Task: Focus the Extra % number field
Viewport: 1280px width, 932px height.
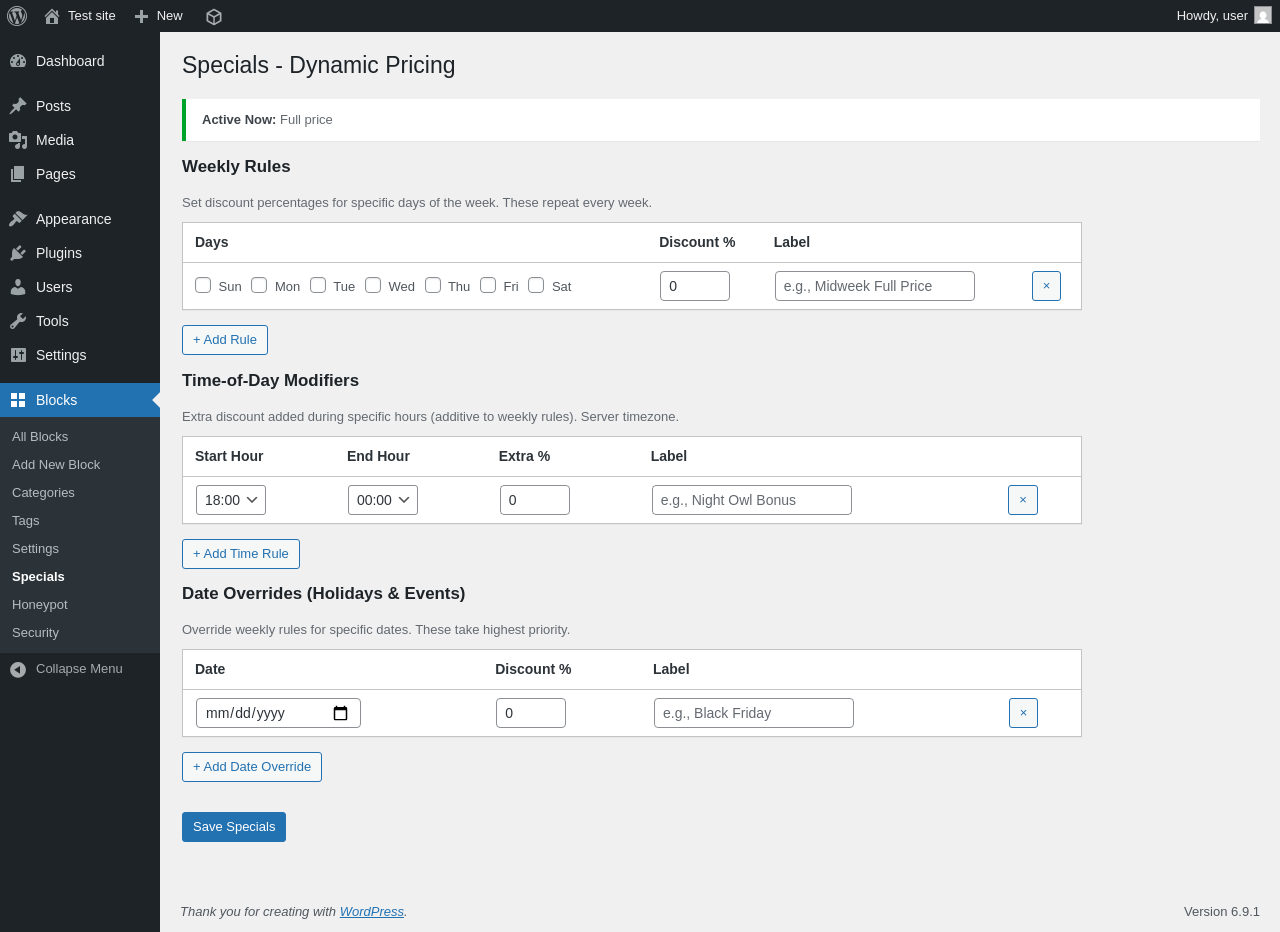Action: click(535, 500)
